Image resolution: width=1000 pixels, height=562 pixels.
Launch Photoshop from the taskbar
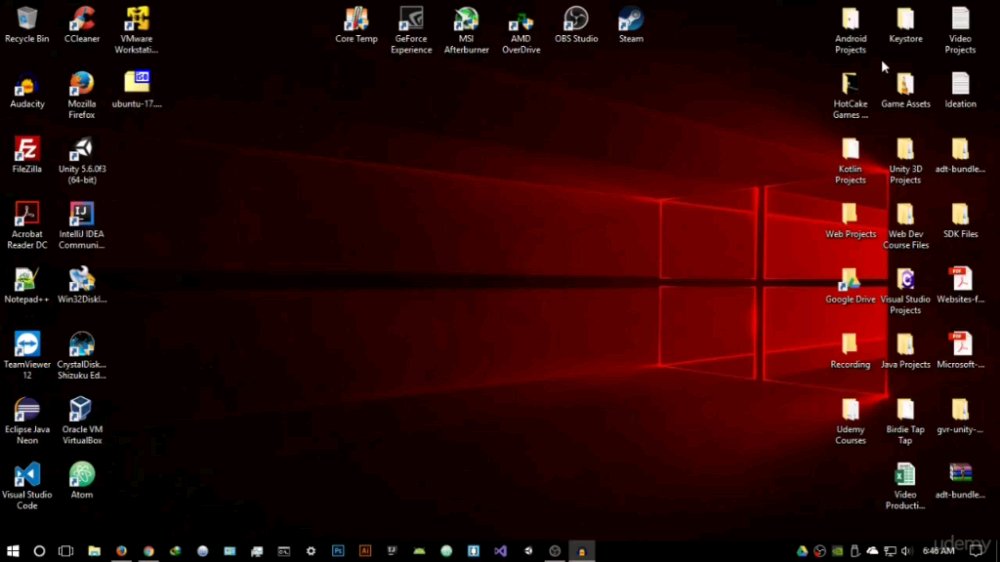pos(338,551)
